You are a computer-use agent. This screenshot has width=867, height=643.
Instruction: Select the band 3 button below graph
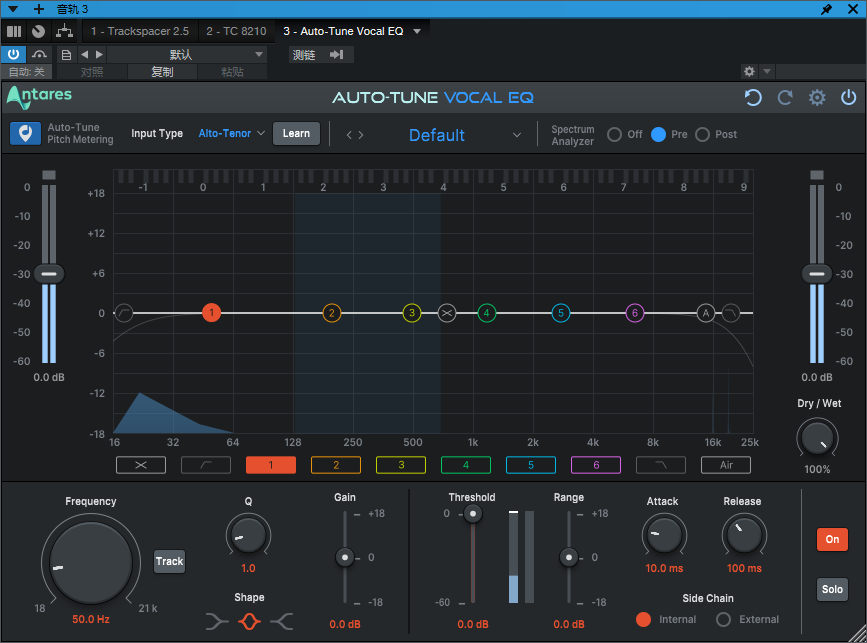pyautogui.click(x=401, y=465)
